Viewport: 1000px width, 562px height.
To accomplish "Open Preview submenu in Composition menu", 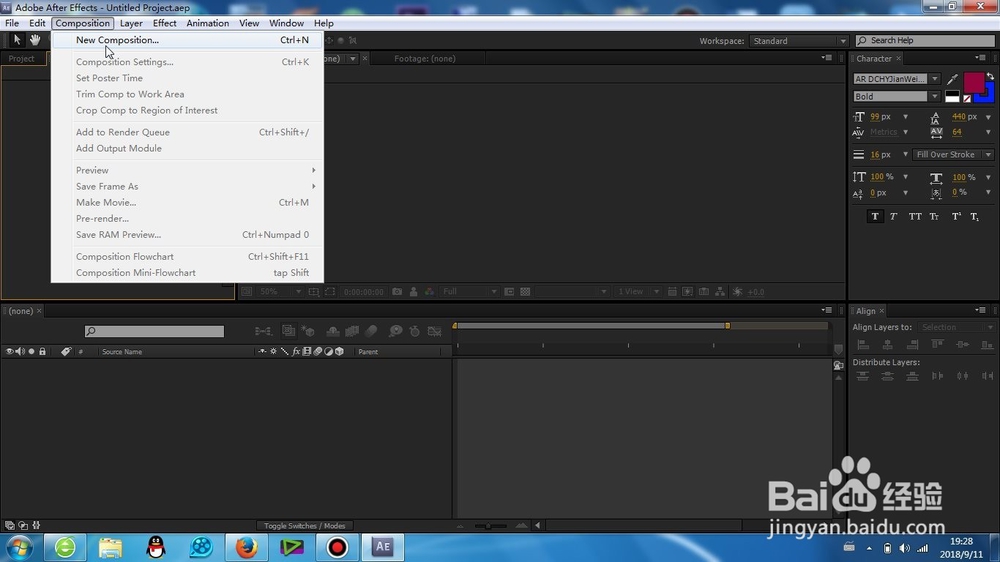I will pyautogui.click(x=188, y=170).
